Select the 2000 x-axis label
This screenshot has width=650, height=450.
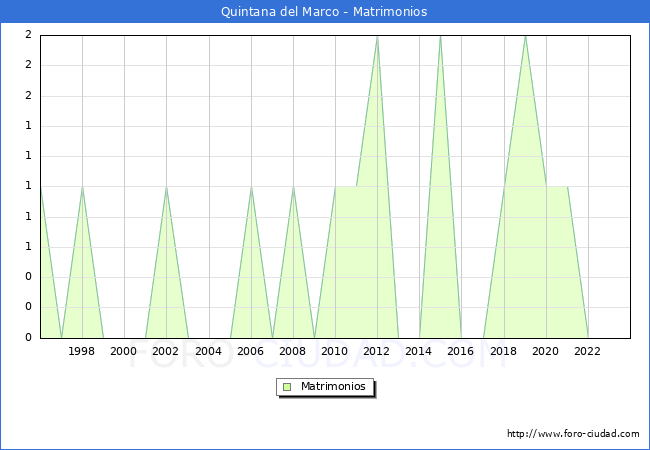tap(124, 351)
